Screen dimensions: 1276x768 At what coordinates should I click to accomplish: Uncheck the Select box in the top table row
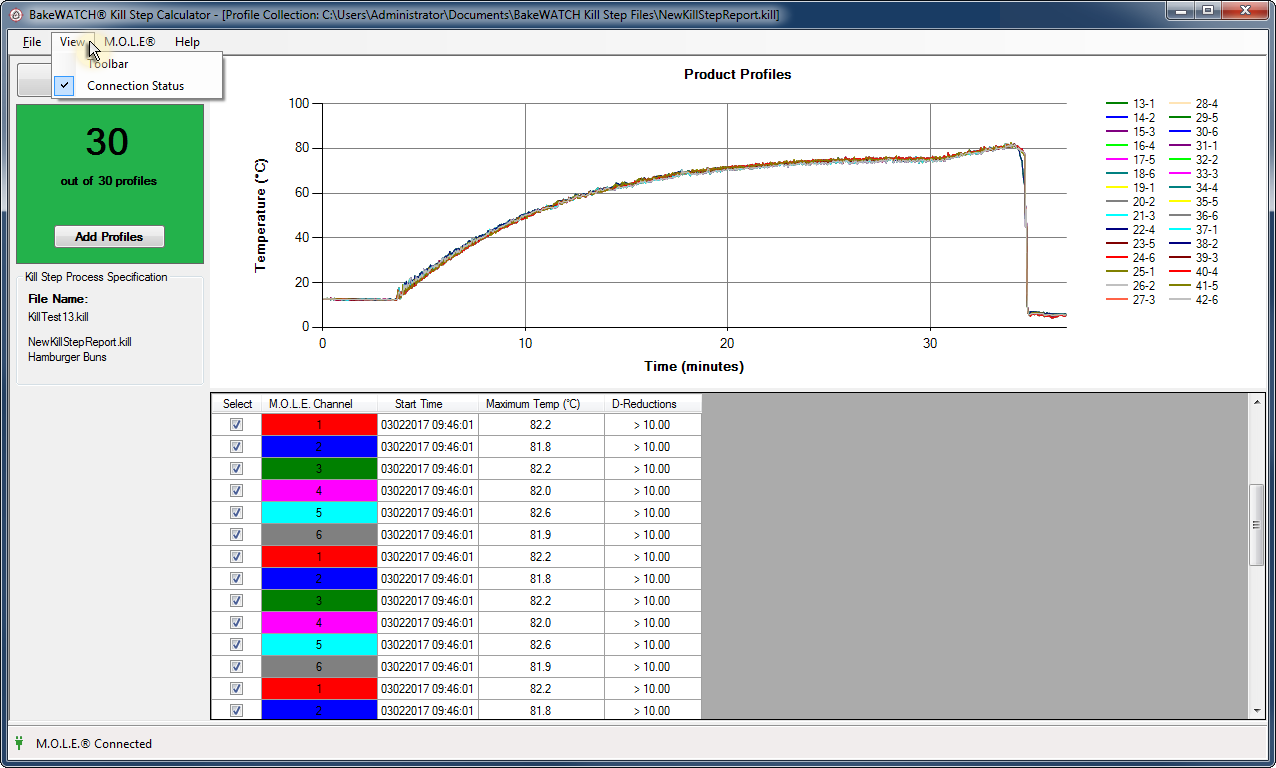tap(237, 424)
